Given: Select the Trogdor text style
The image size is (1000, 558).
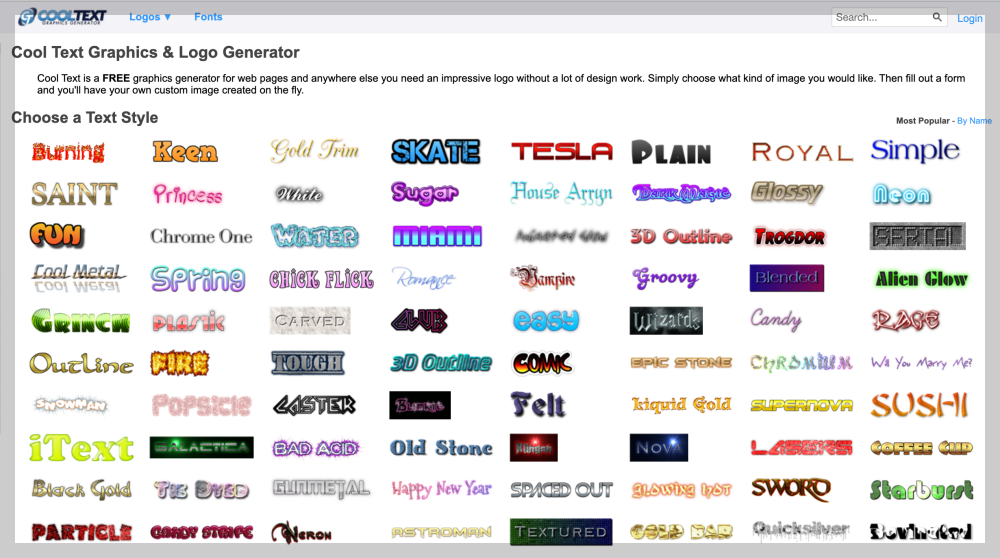Looking at the screenshot, I should 790,237.
